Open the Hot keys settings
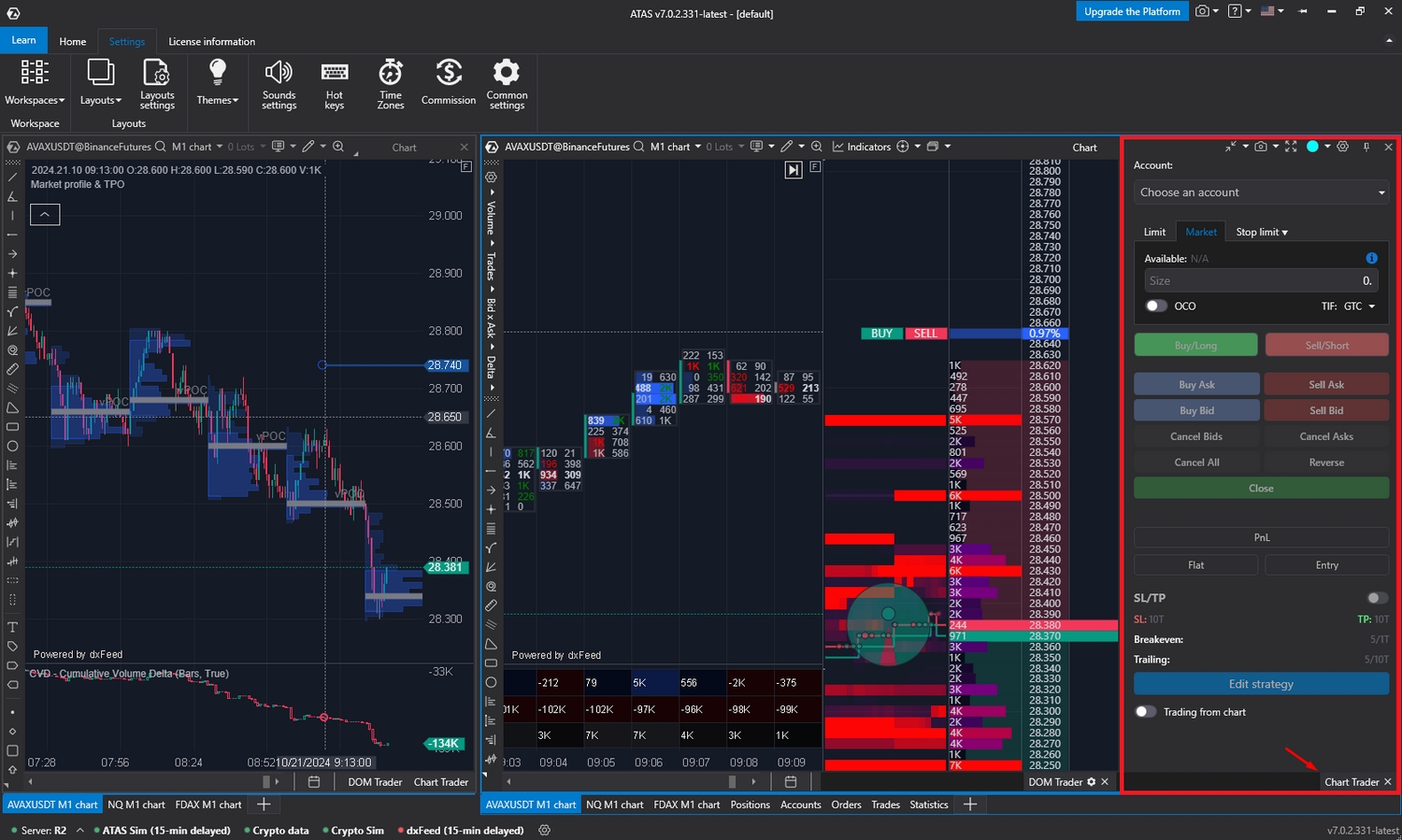This screenshot has width=1402, height=840. coord(334,85)
